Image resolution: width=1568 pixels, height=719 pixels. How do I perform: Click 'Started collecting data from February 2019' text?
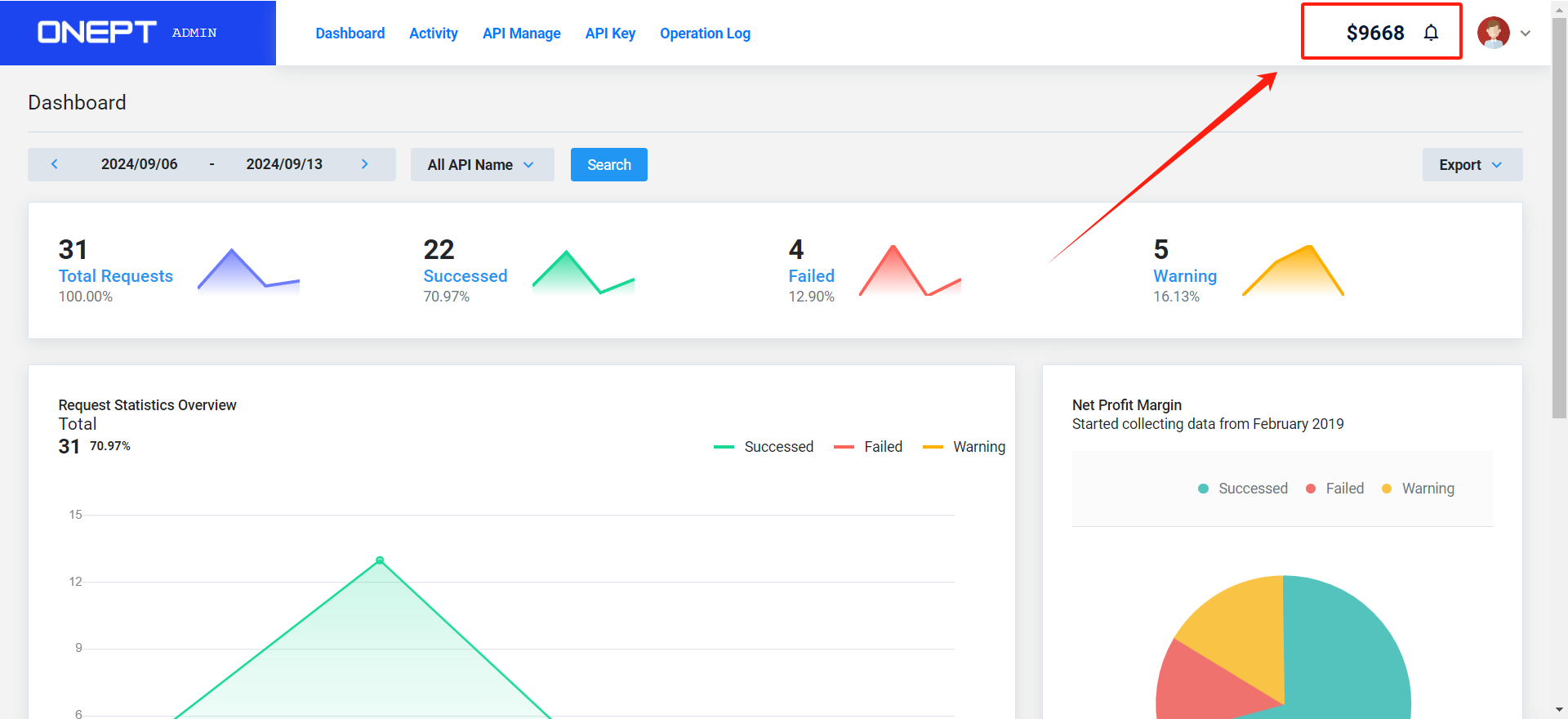1208,424
